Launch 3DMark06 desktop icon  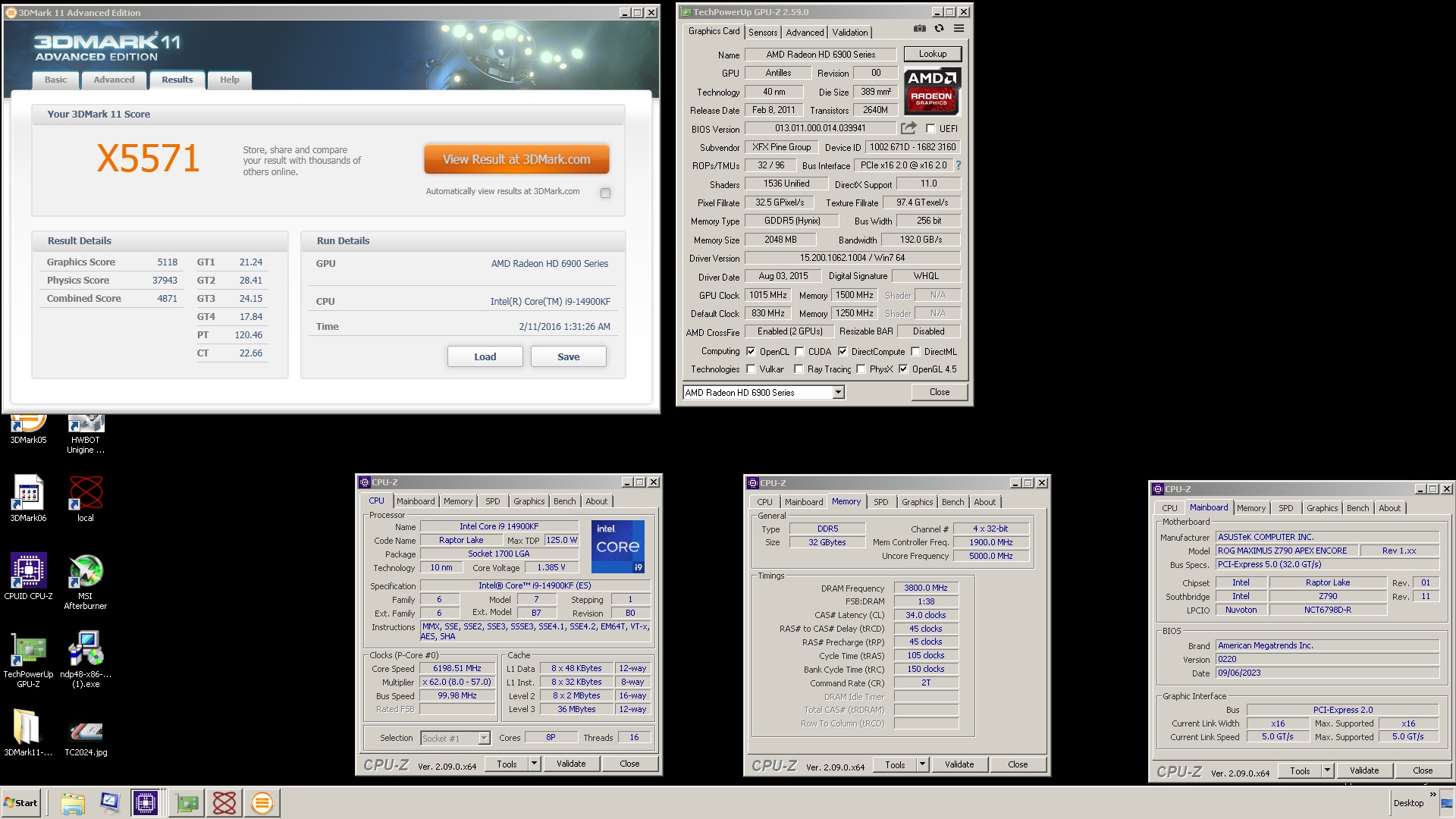28,498
